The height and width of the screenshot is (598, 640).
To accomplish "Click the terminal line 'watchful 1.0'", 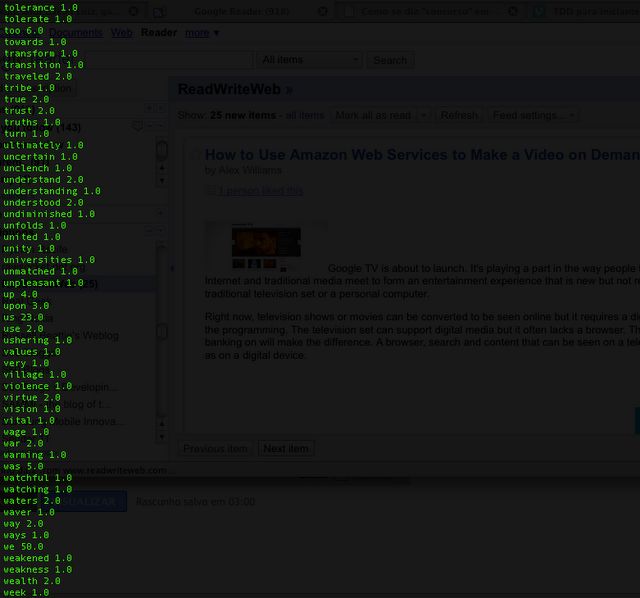I will (38, 478).
